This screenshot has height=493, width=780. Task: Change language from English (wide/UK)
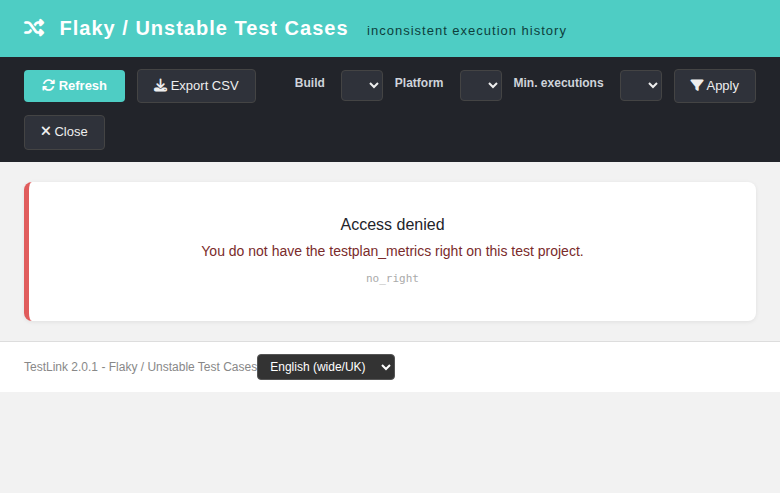[x=326, y=367]
